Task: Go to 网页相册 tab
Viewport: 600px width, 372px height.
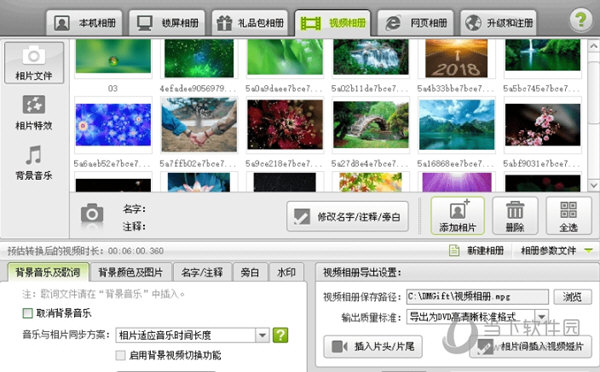Action: (415, 23)
